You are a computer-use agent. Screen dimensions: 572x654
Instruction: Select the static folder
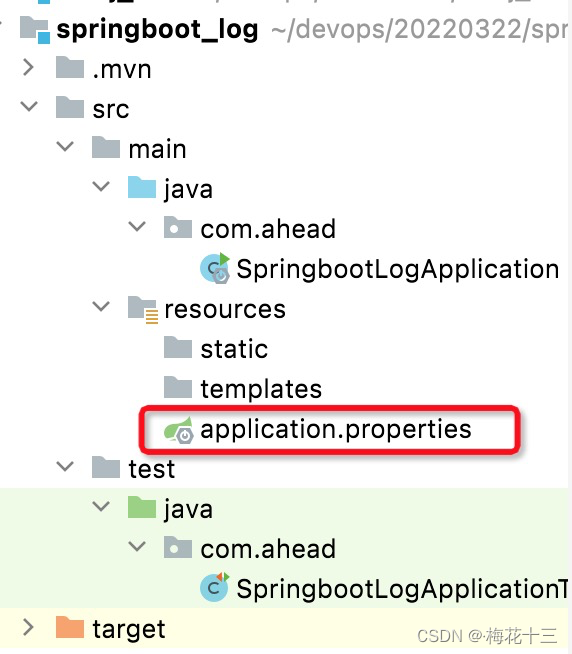[x=234, y=349]
